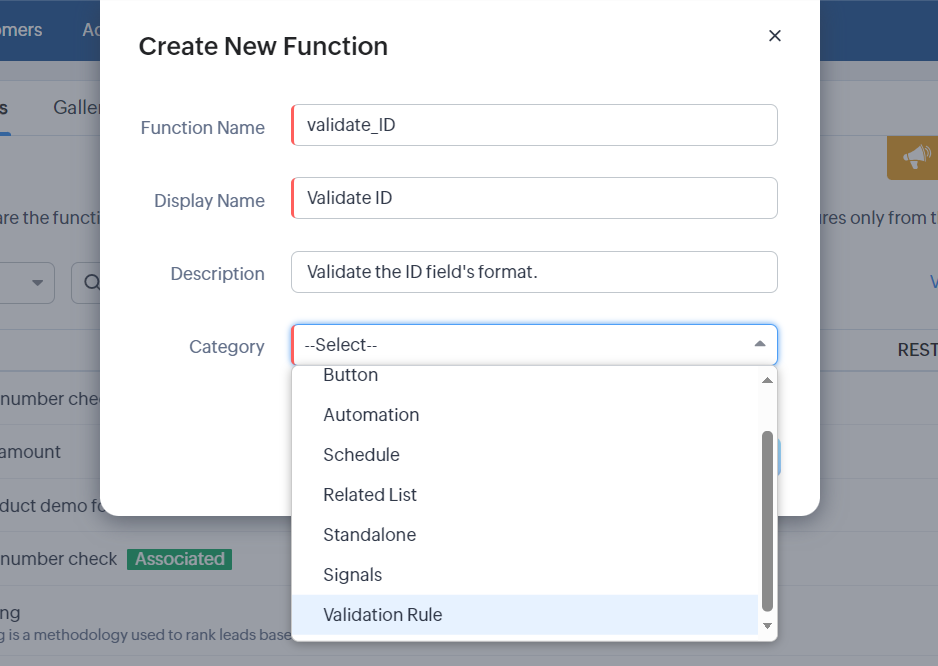Click the list scrollbar down arrow
The image size is (938, 666).
[x=767, y=626]
